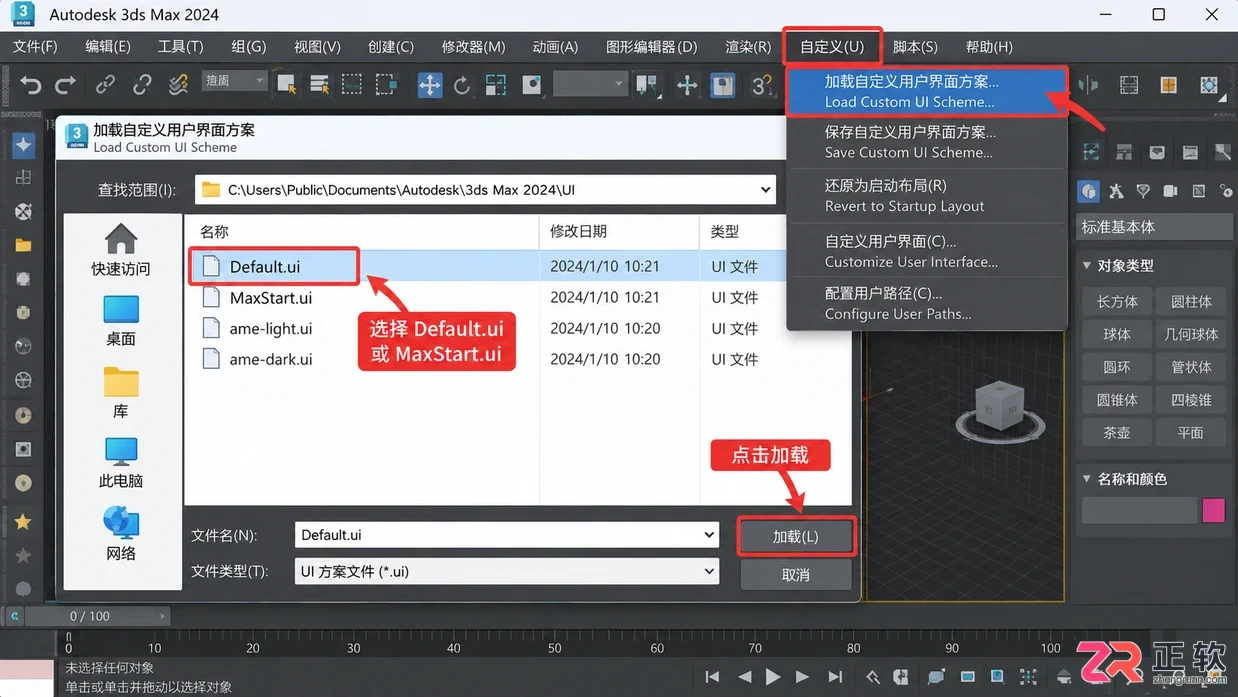Click the Undo arrow in the main toolbar
The height and width of the screenshot is (697, 1238).
click(31, 86)
